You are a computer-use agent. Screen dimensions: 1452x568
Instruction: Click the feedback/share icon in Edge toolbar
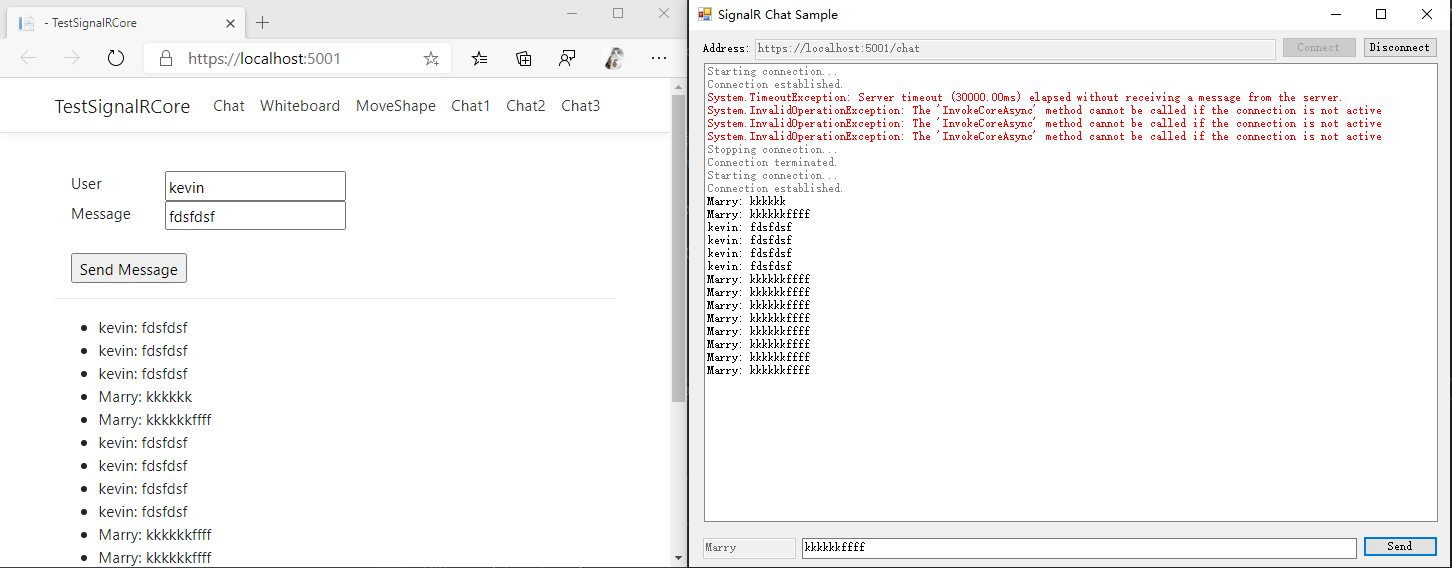(x=567, y=58)
